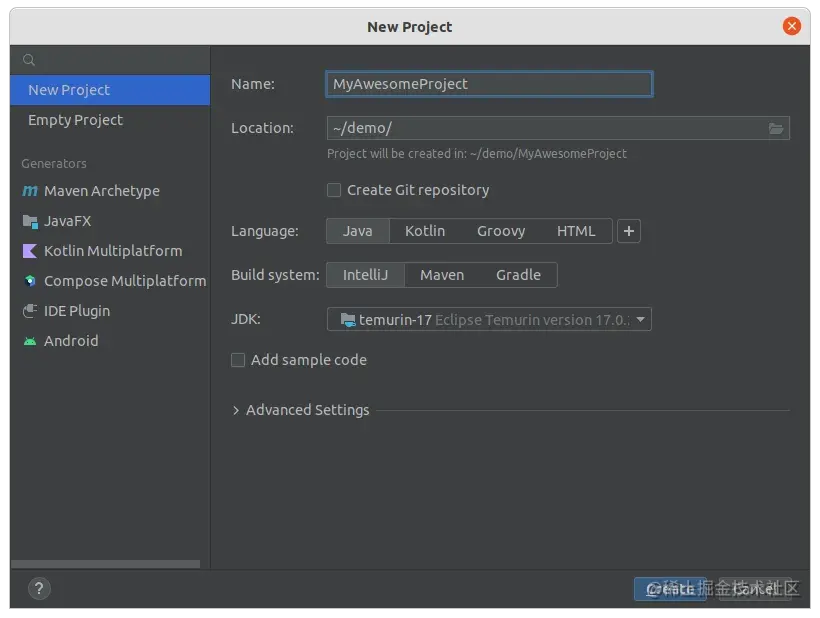820x618 pixels.
Task: Click the 'Project will be created in' hint text
Action: tap(476, 154)
